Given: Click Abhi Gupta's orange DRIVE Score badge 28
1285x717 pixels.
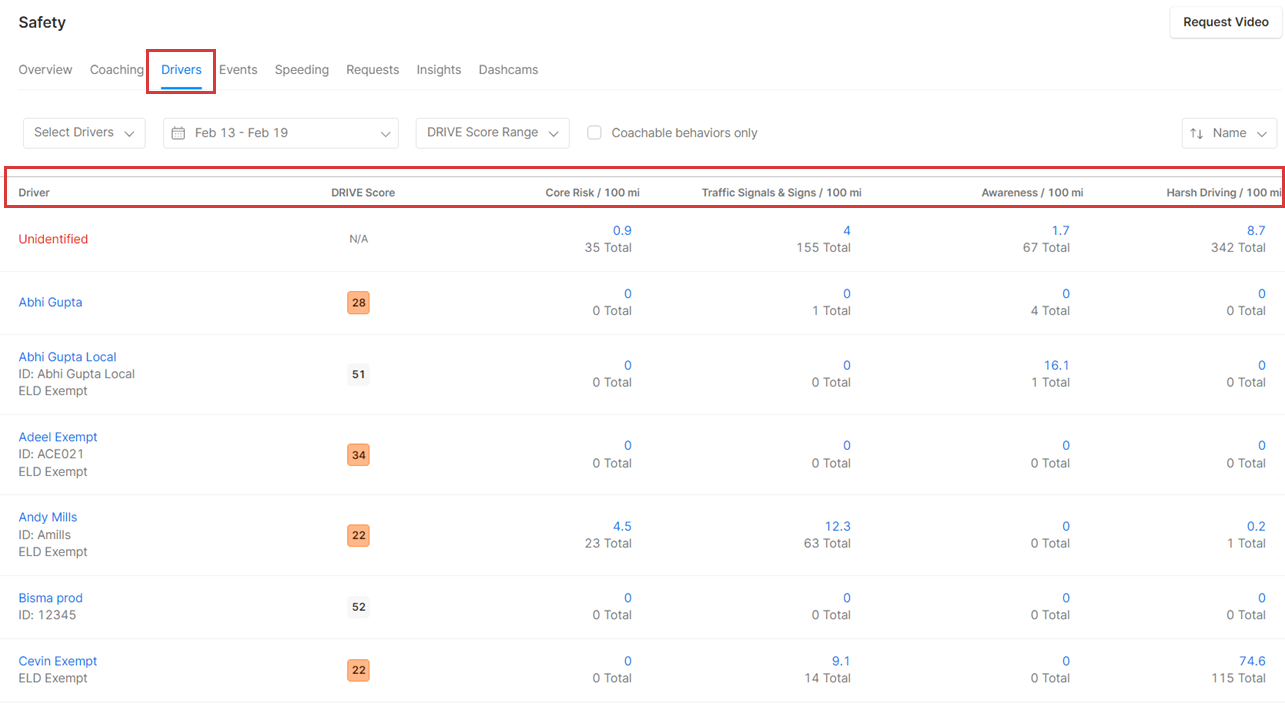Looking at the screenshot, I should [358, 301].
